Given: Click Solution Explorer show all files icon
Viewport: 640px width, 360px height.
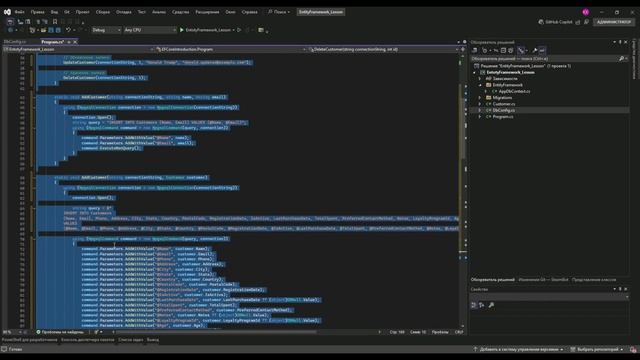Looking at the screenshot, I should click(511, 50).
